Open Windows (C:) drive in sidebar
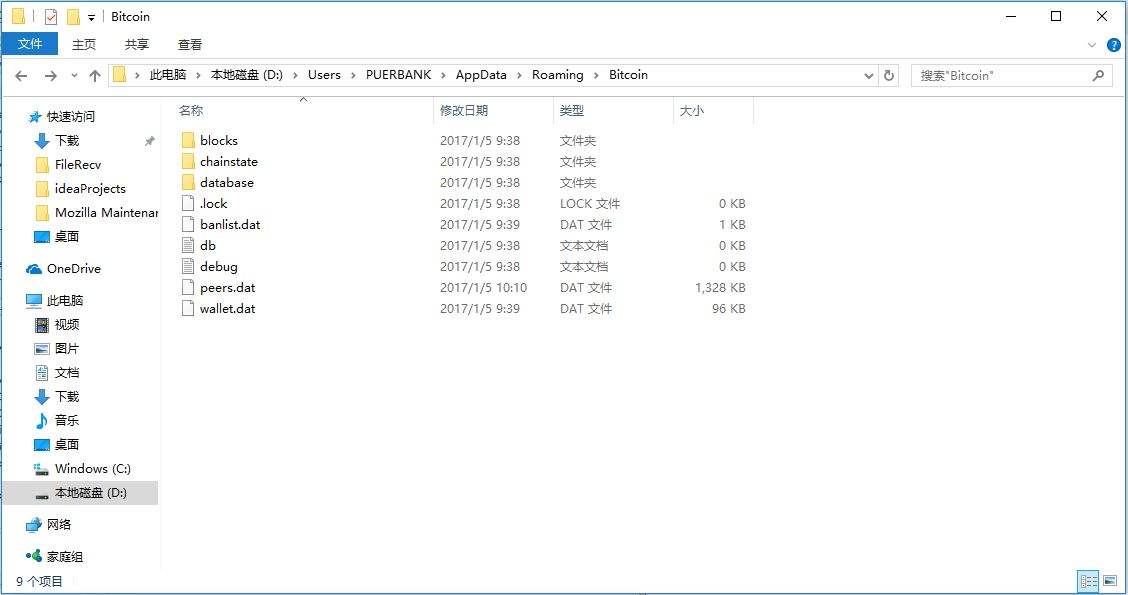The image size is (1128, 595). 92,468
